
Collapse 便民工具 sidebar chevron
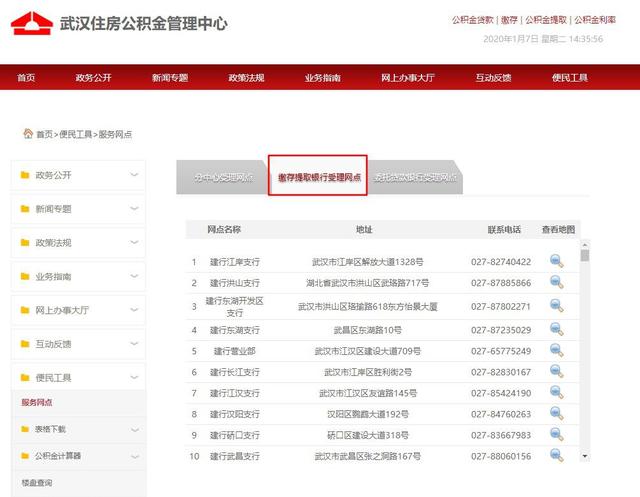[134, 378]
